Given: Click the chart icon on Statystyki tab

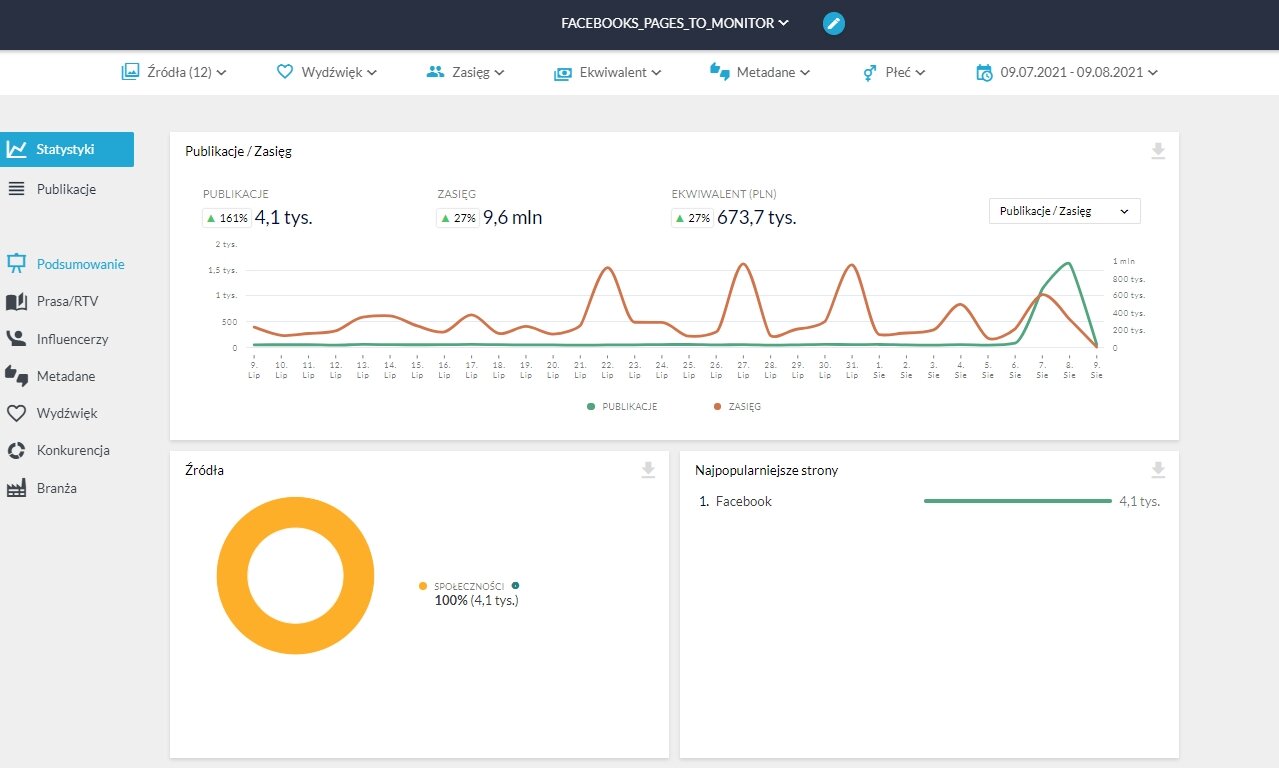Looking at the screenshot, I should tap(16, 149).
